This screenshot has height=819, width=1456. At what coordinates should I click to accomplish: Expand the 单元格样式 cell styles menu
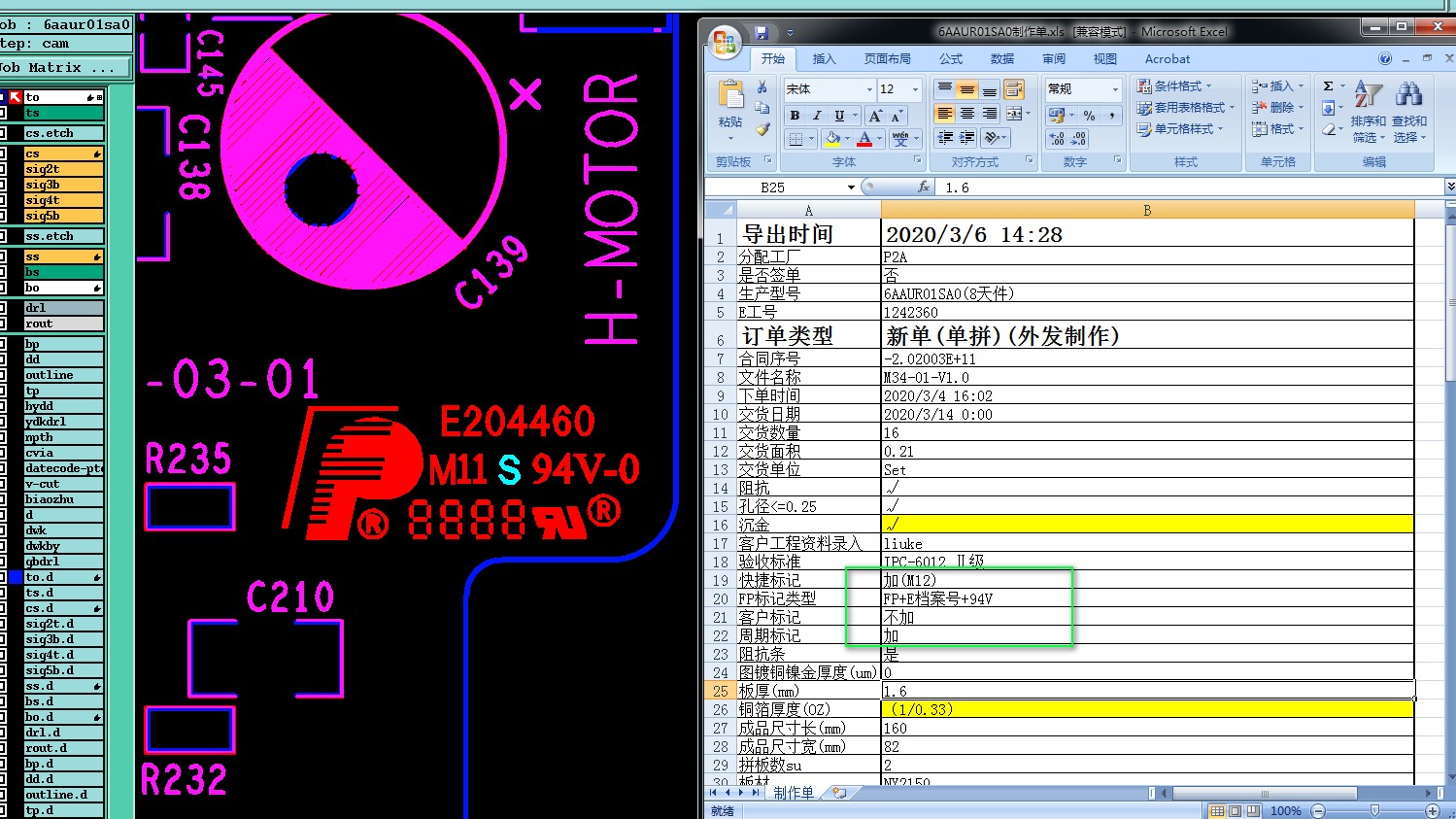pyautogui.click(x=1180, y=129)
